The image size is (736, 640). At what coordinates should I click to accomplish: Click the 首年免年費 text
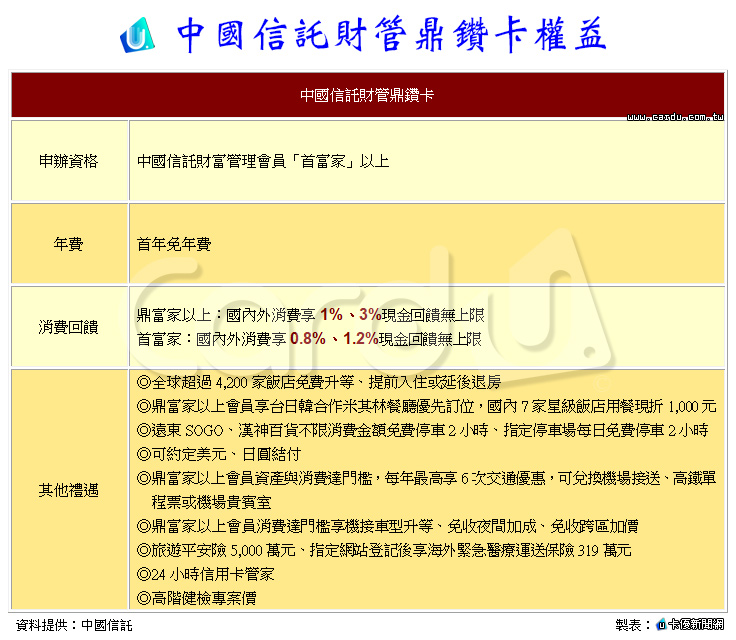174,243
